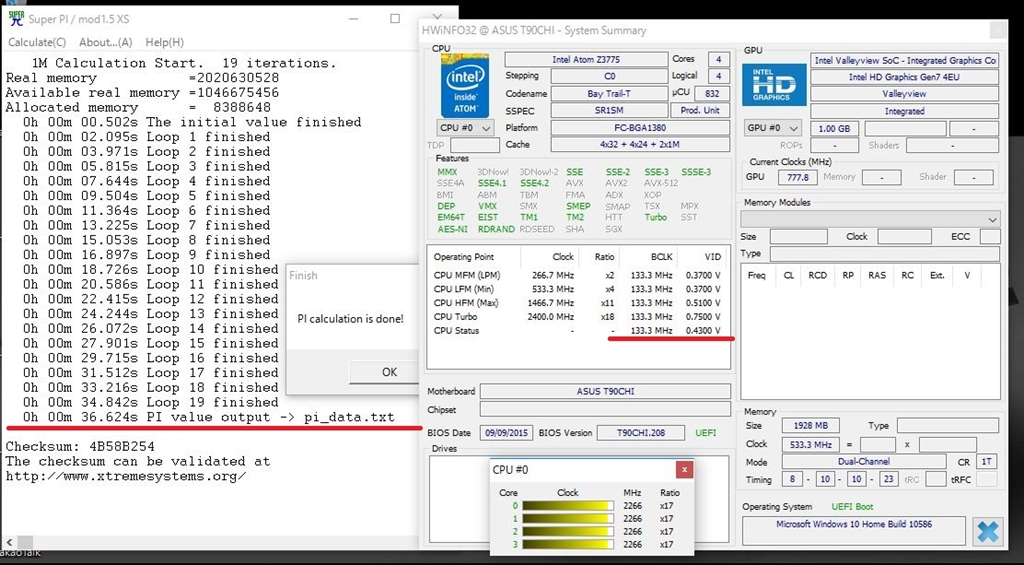Click the SSE4.2 feature label
The image size is (1024, 565).
535,184
